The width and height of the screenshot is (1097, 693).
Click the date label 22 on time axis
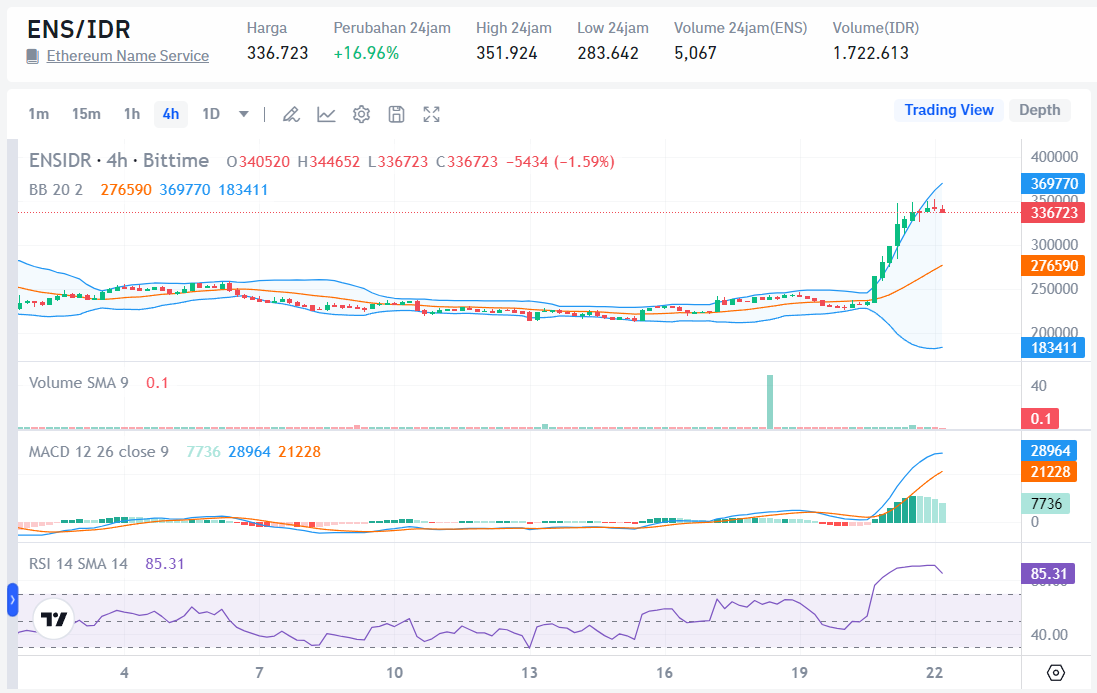934,673
